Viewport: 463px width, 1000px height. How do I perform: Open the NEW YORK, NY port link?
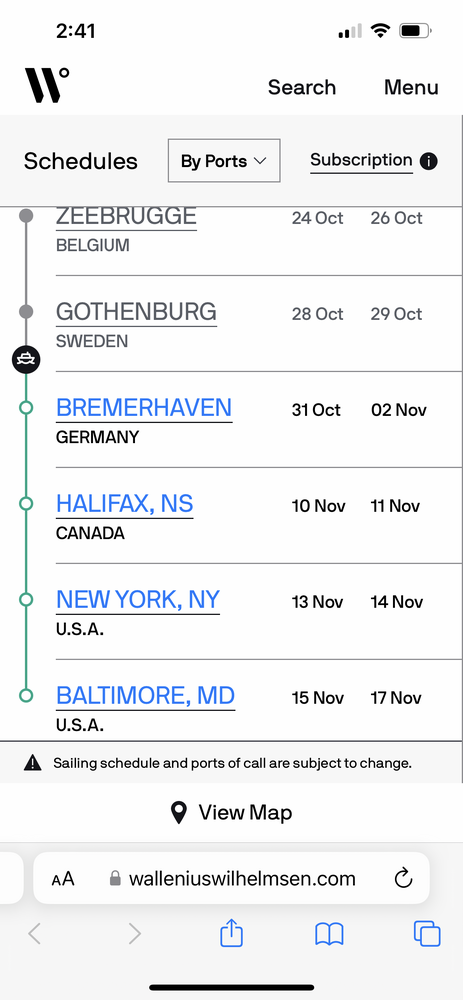138,599
